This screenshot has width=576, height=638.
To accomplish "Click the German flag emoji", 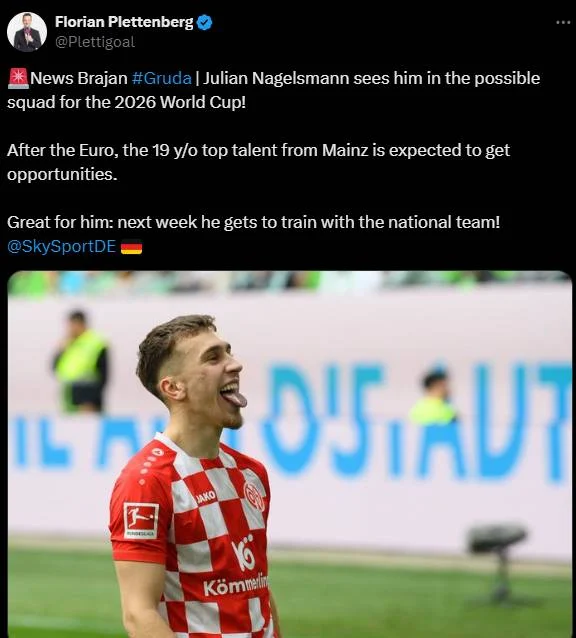I will coord(131,247).
